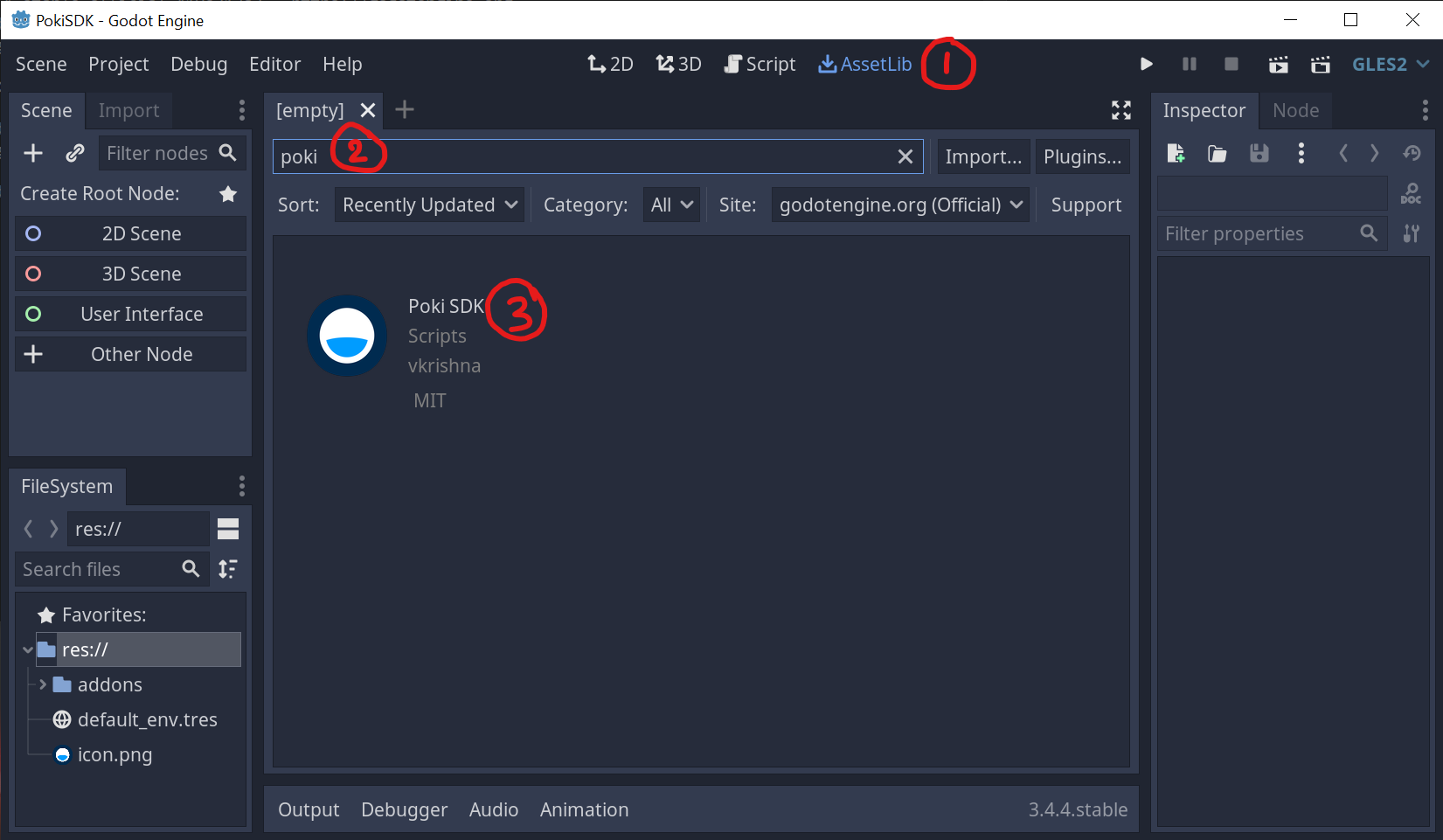Go forward in FileSystem history
The width and height of the screenshot is (1443, 840).
(x=54, y=529)
